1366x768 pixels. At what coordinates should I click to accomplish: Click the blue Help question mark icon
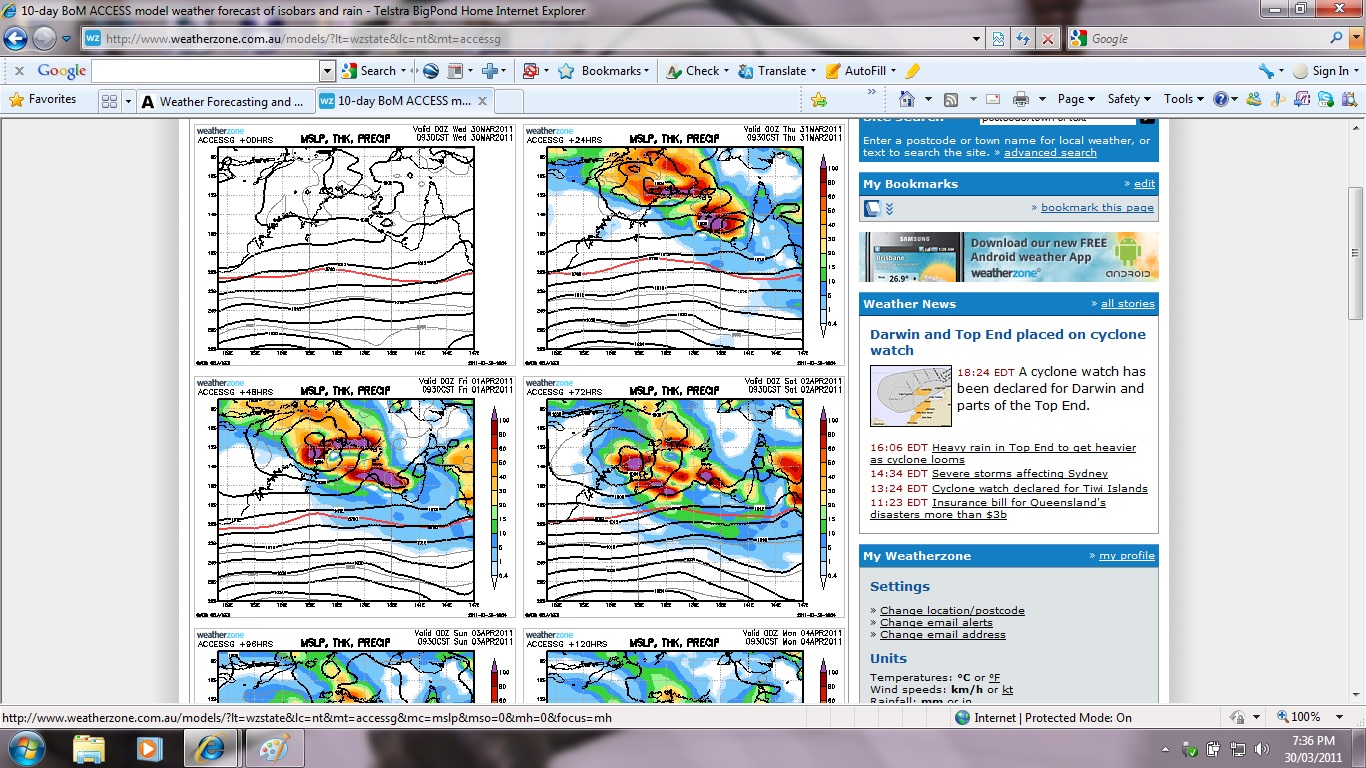click(x=1220, y=99)
